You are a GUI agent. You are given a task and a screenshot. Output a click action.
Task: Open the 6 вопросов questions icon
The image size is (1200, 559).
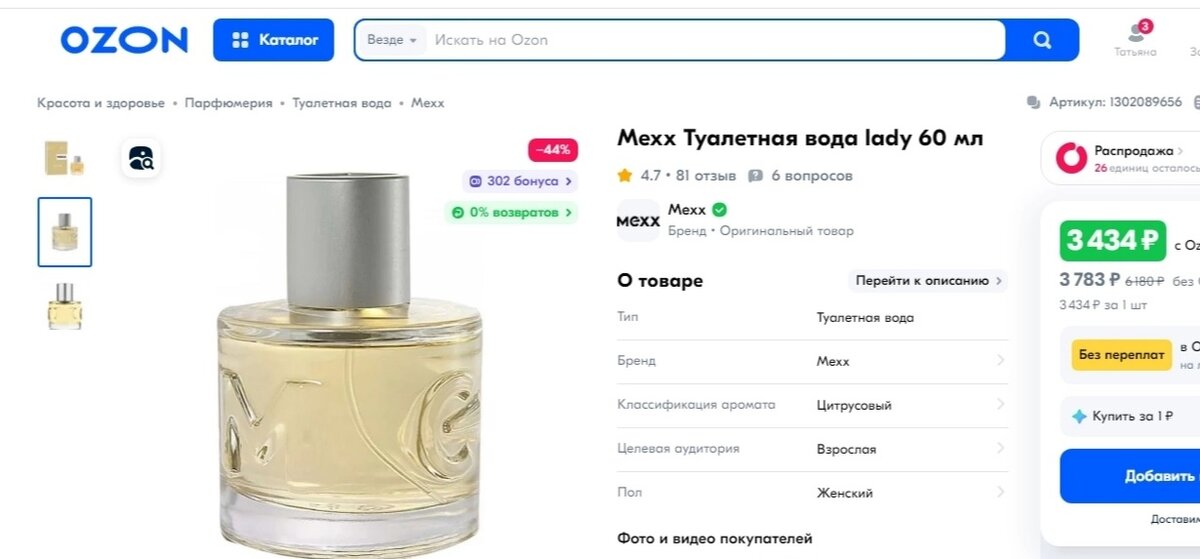tap(756, 176)
